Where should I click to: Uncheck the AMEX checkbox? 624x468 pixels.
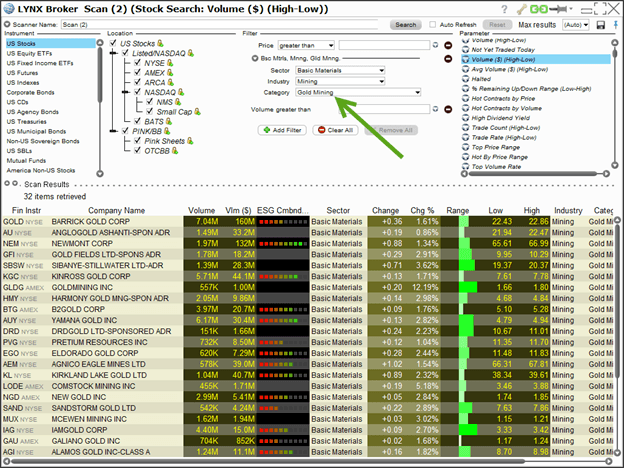coord(137,72)
